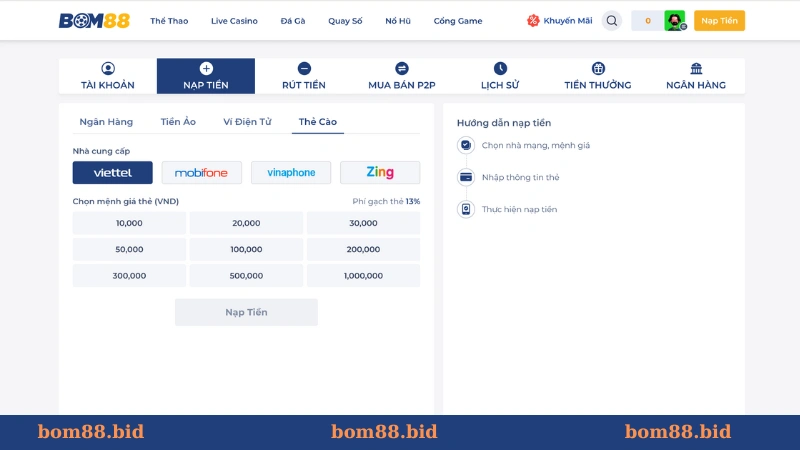Click the 'Nhà cung cấp' label
800x450 pixels.
(101, 151)
